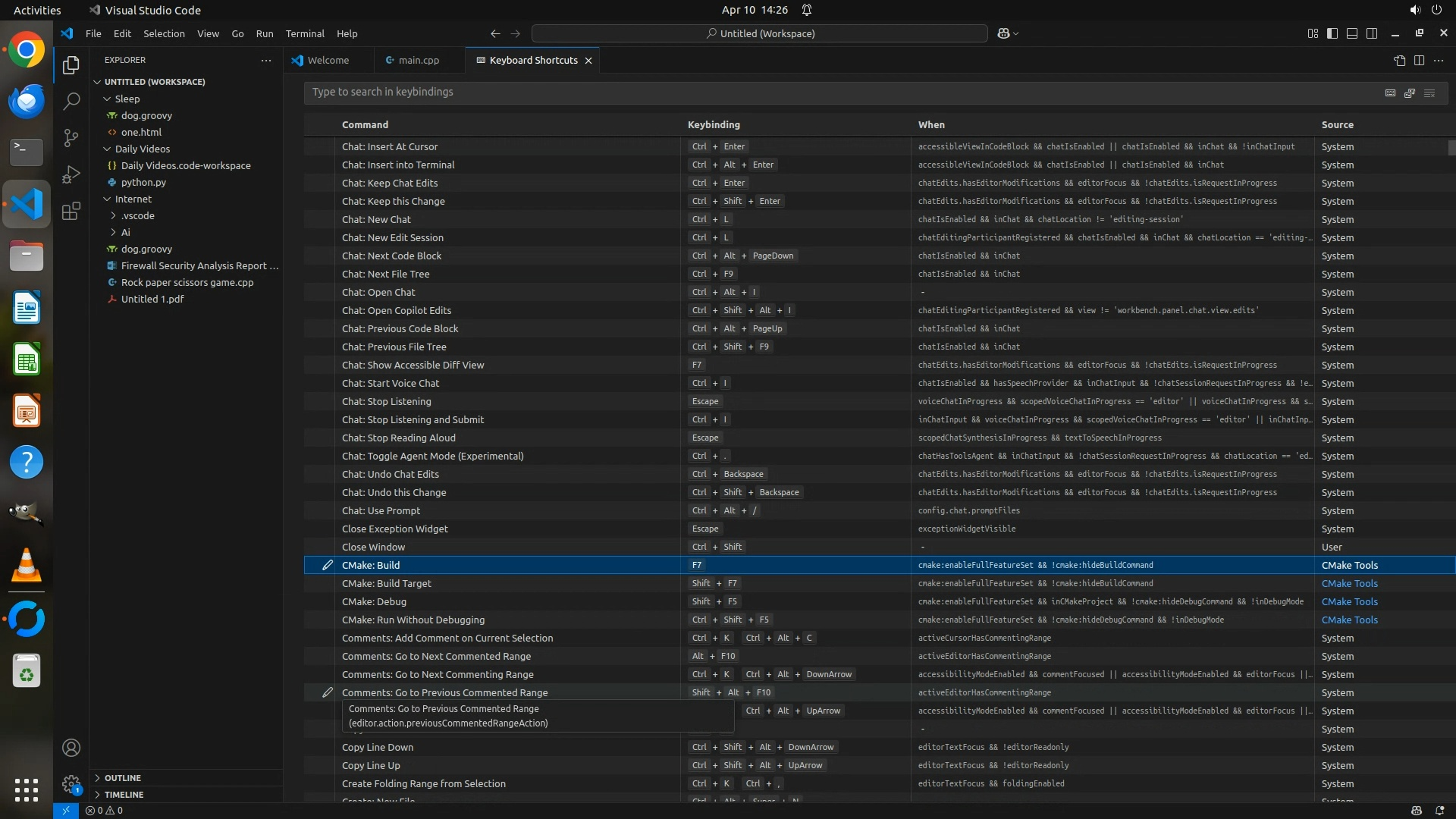
Task: Collapse the Daily Videos folder
Action: [108, 149]
